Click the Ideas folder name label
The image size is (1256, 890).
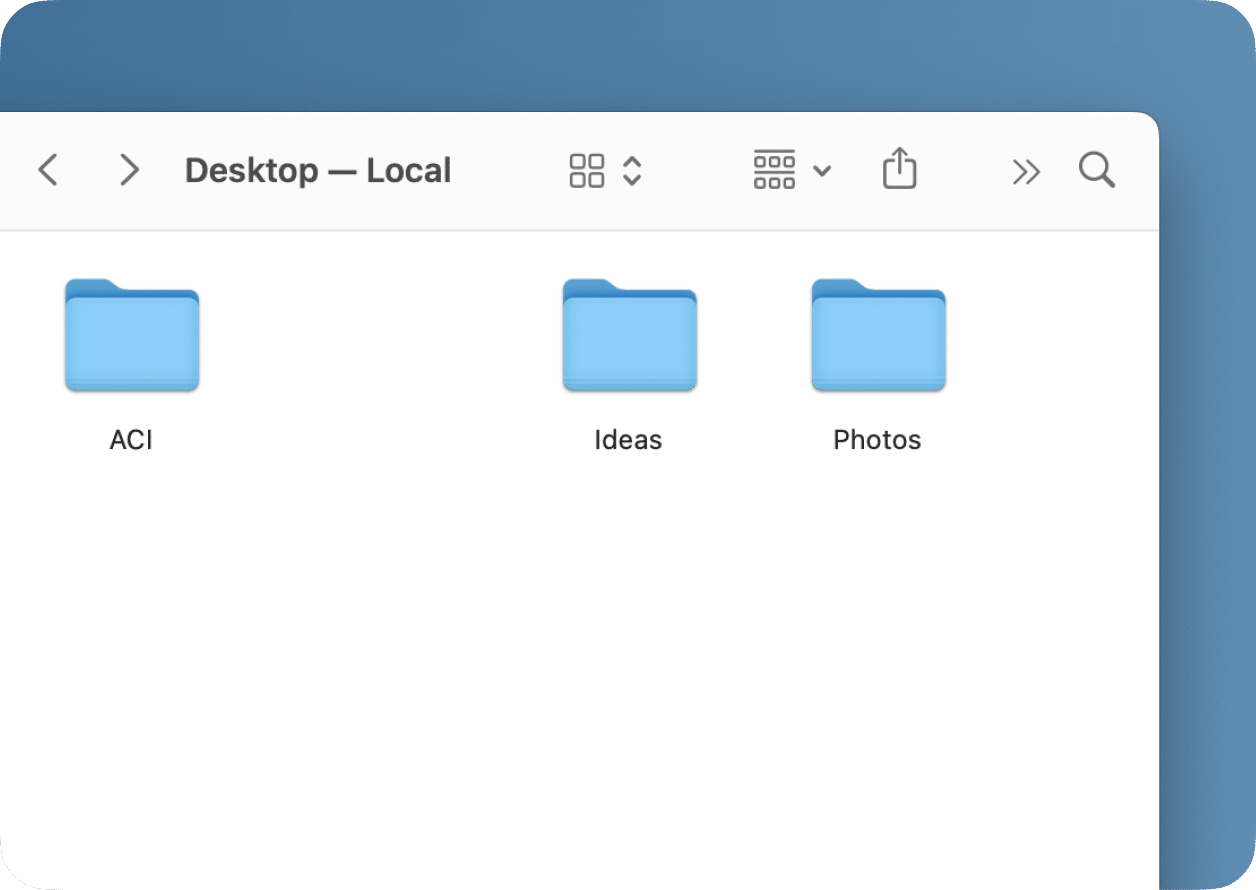point(628,440)
